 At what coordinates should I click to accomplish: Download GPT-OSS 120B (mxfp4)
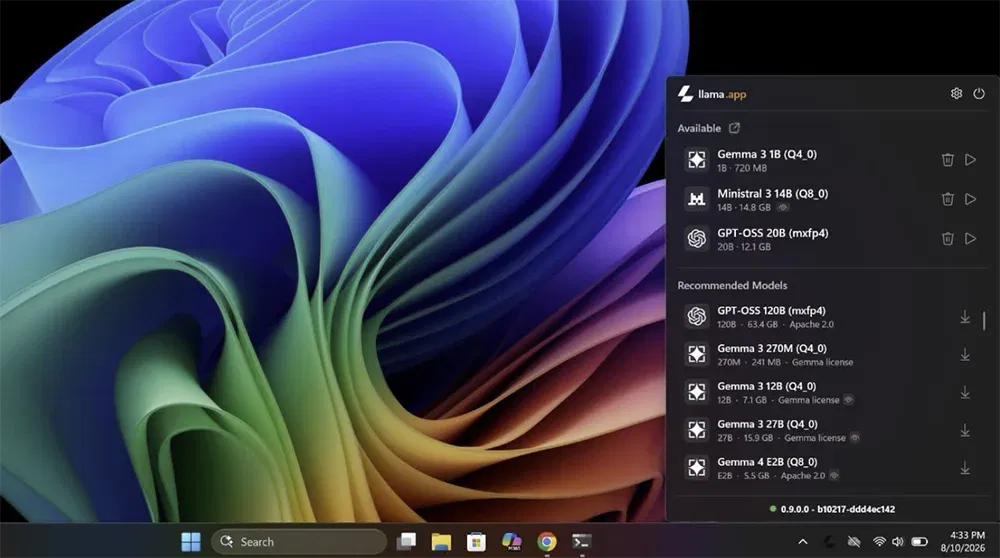point(965,317)
